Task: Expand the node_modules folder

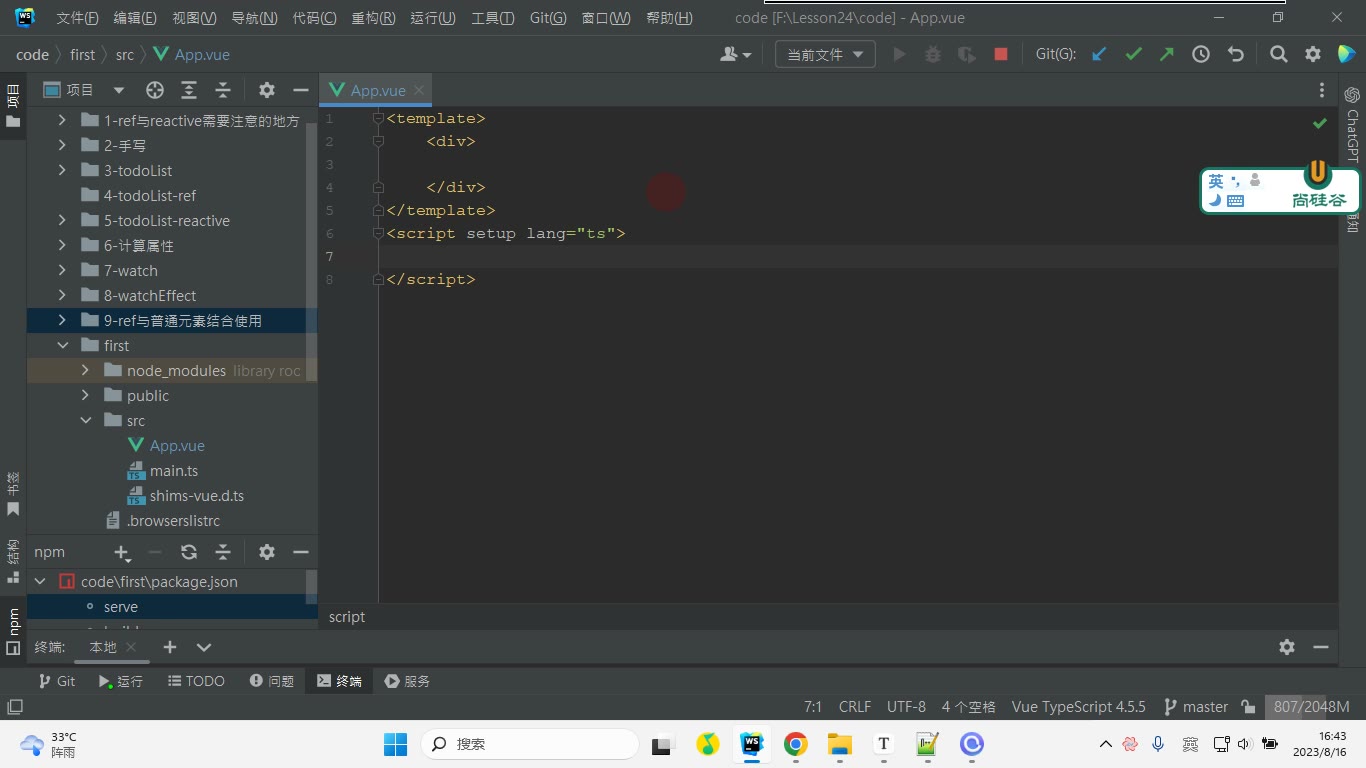Action: [x=85, y=370]
